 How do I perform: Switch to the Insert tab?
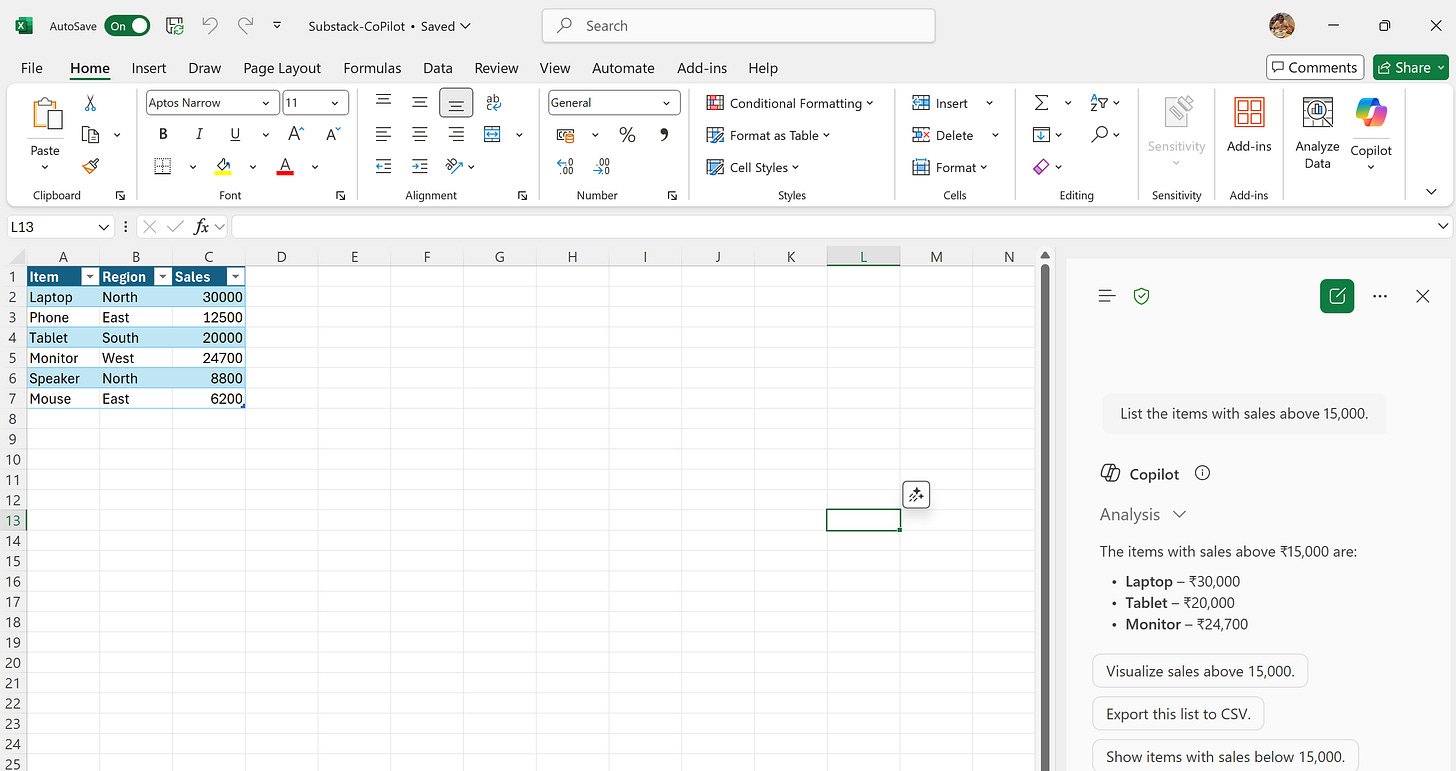pos(149,68)
